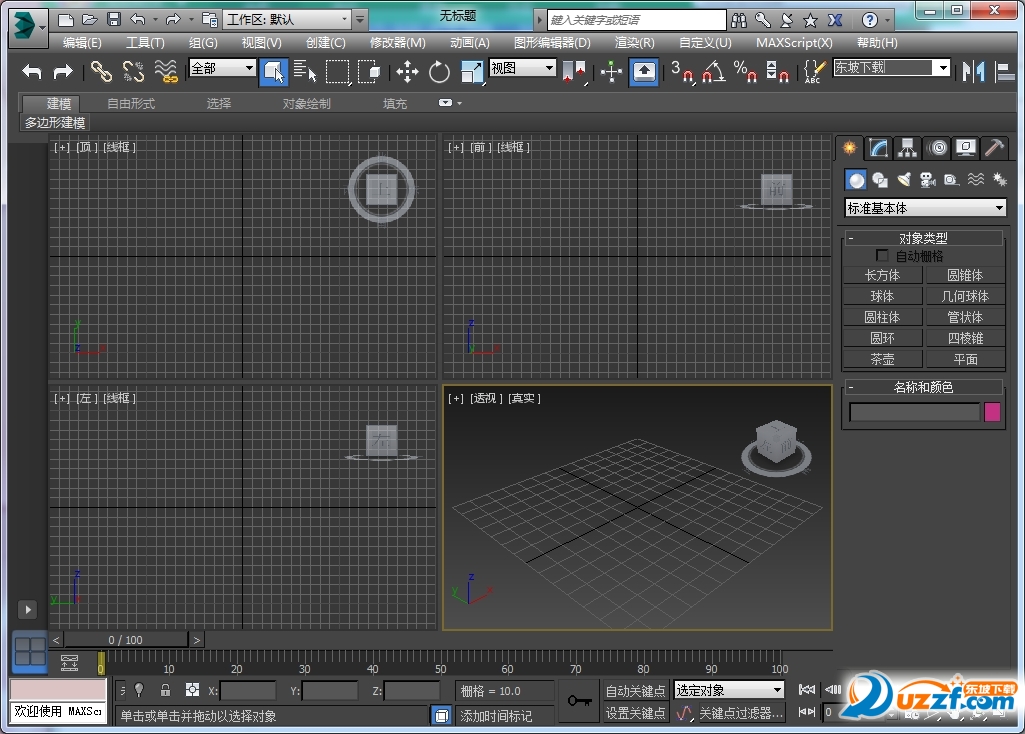Activate the Select and Rotate tool
Viewport: 1025px width, 734px height.
click(x=438, y=71)
